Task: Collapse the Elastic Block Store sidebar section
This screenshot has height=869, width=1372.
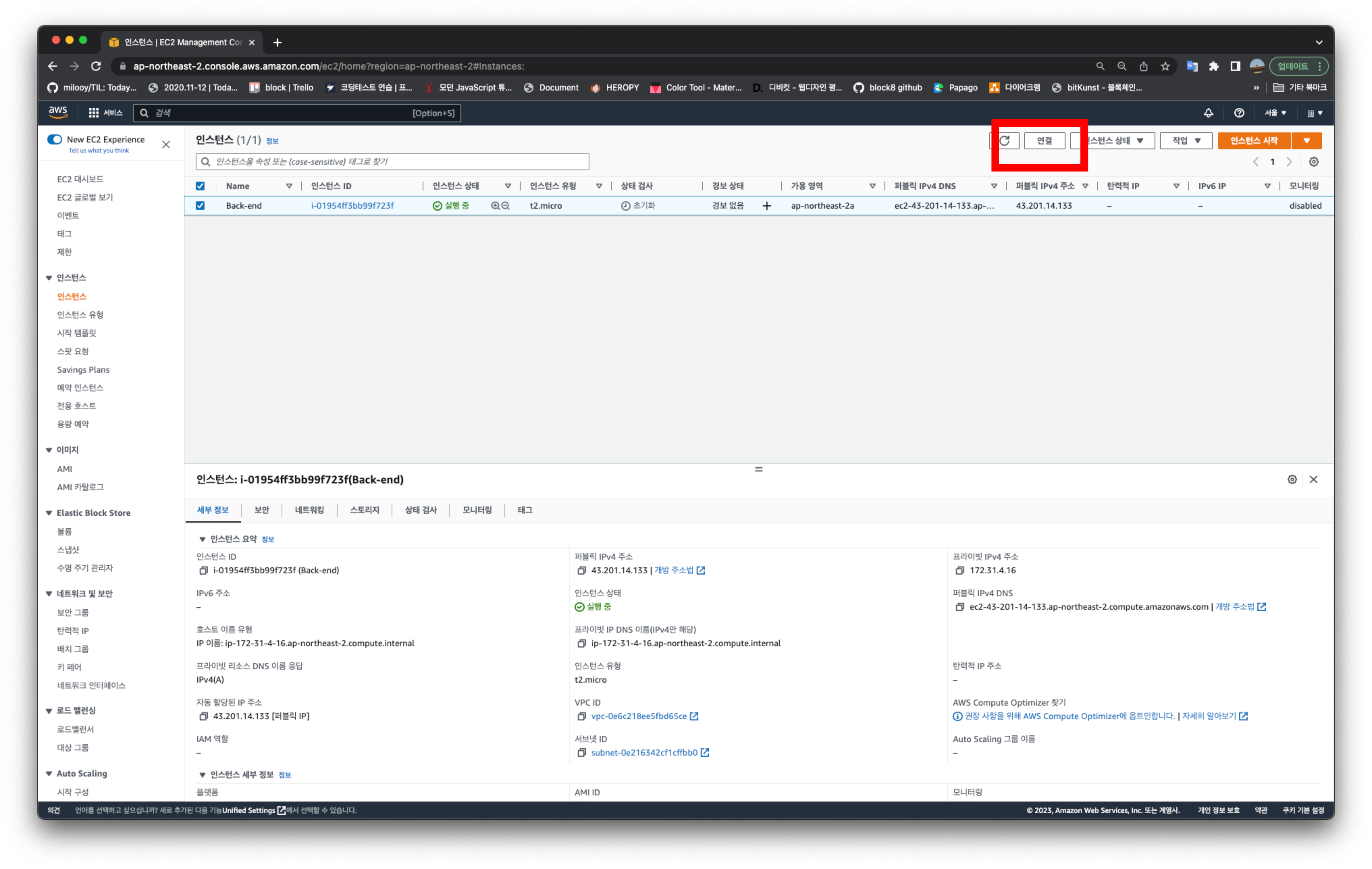Action: click(x=49, y=513)
